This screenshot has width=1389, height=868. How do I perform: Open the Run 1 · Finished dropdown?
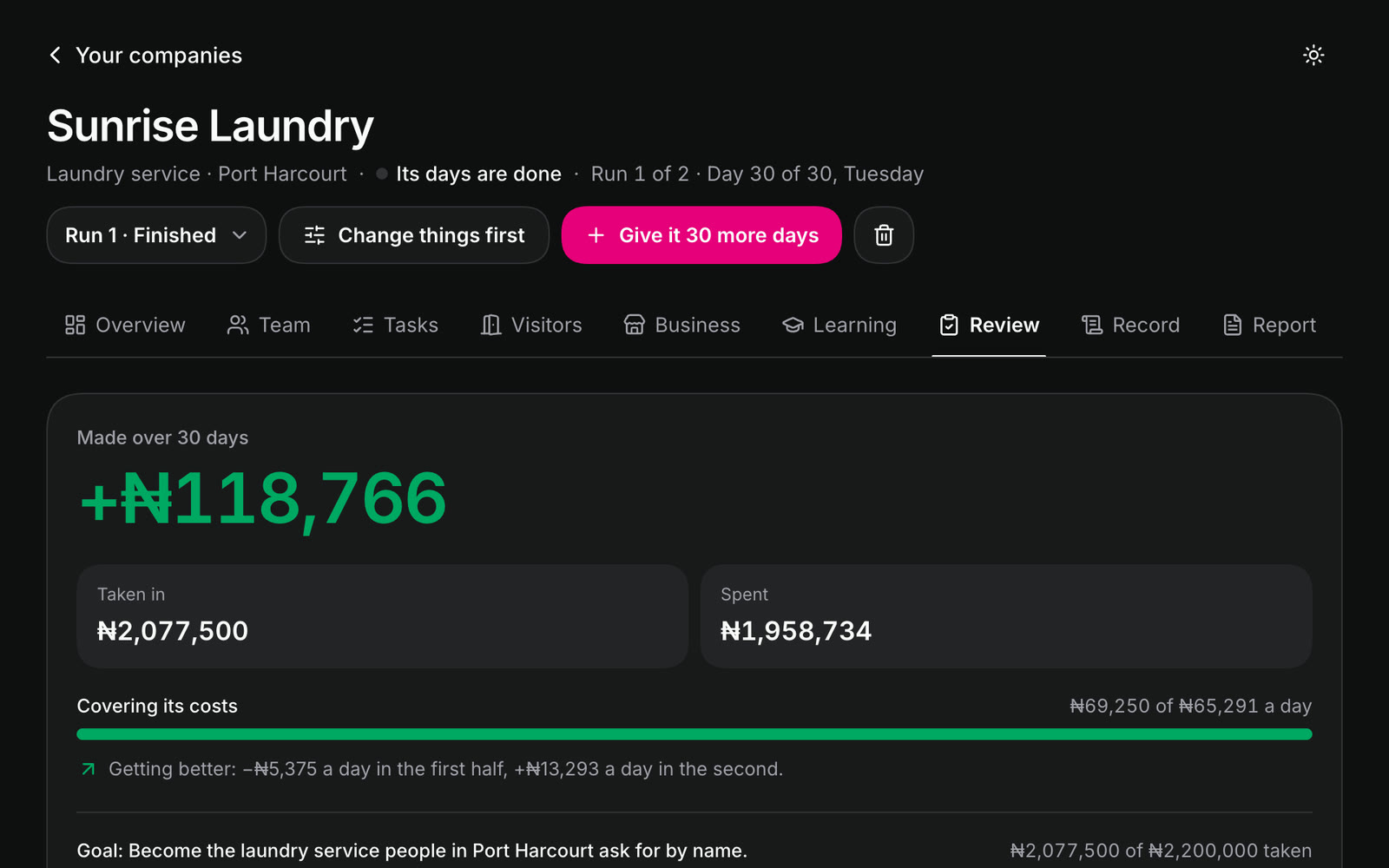(156, 235)
